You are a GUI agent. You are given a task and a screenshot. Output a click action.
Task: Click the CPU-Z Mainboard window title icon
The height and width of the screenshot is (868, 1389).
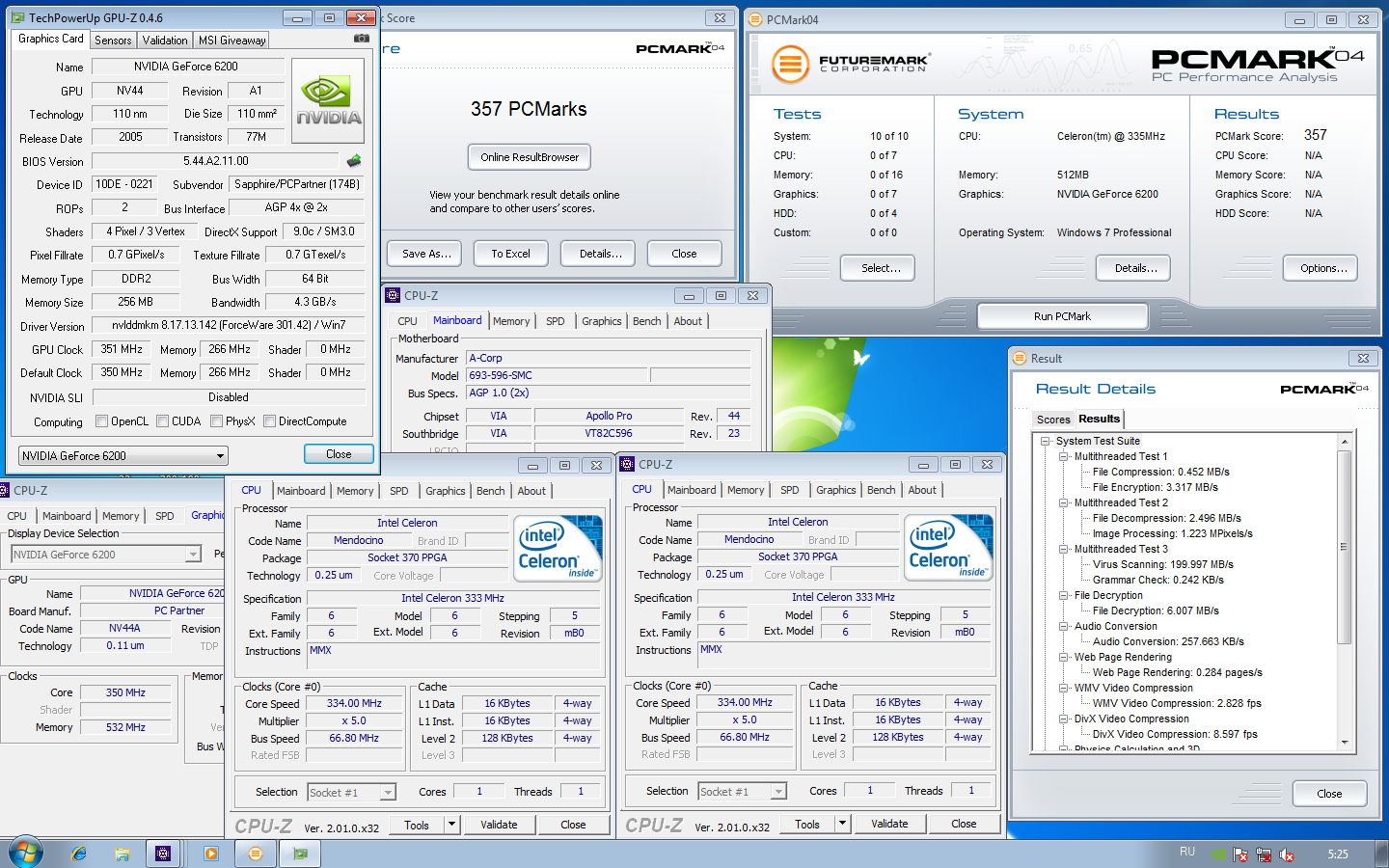tap(393, 296)
